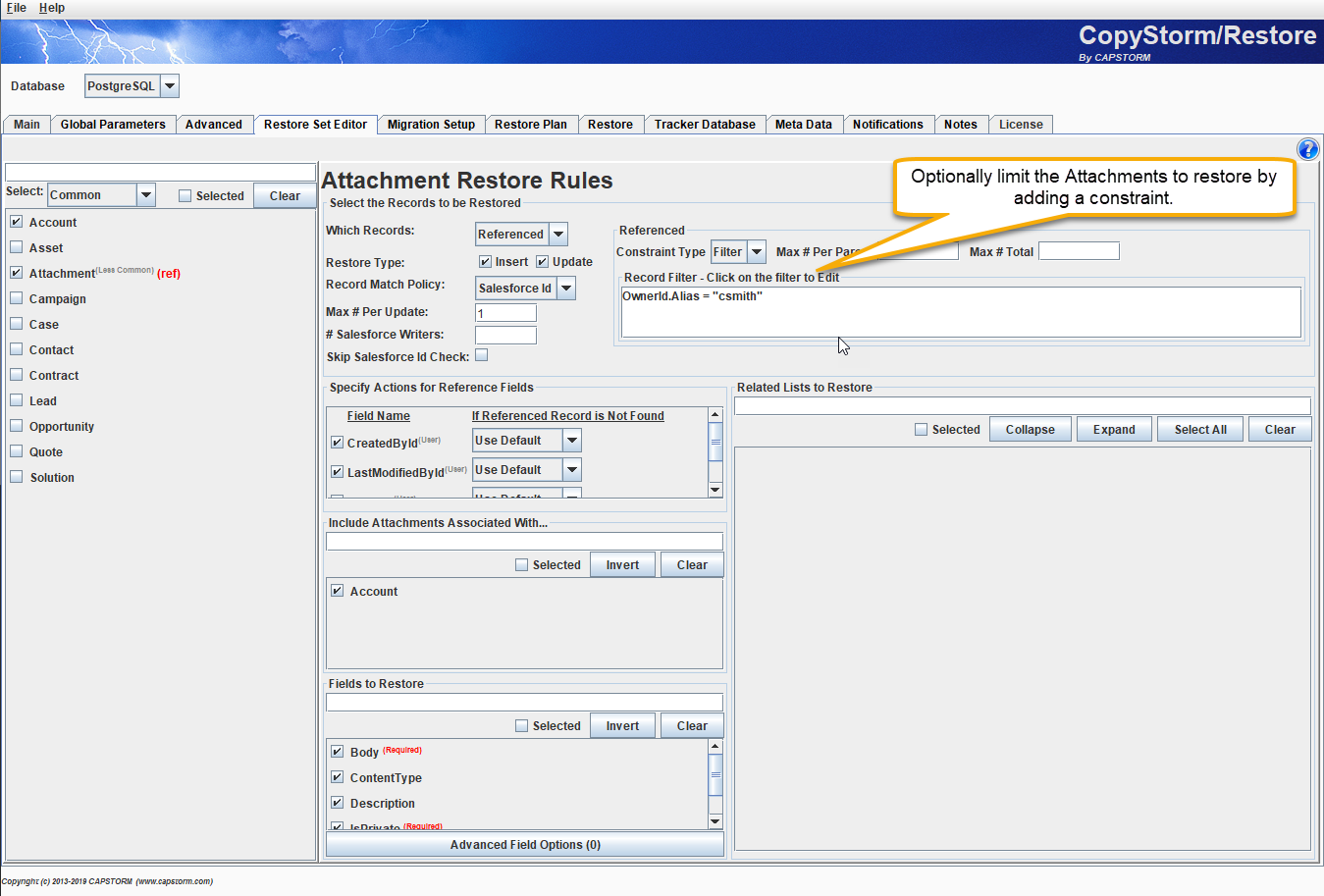This screenshot has width=1324, height=896.
Task: Switch to the Global Parameters tab
Action: (x=113, y=125)
